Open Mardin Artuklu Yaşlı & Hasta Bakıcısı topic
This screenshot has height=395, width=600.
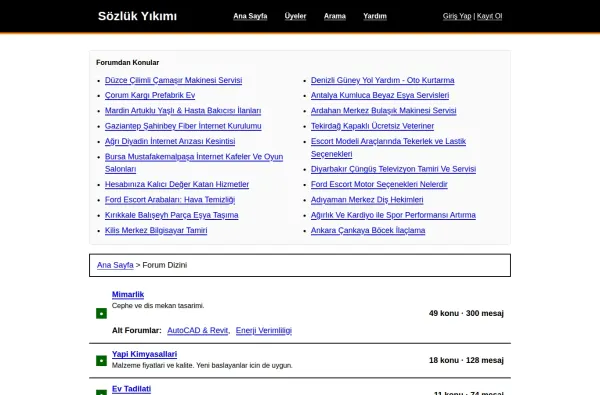pyautogui.click(x=183, y=111)
